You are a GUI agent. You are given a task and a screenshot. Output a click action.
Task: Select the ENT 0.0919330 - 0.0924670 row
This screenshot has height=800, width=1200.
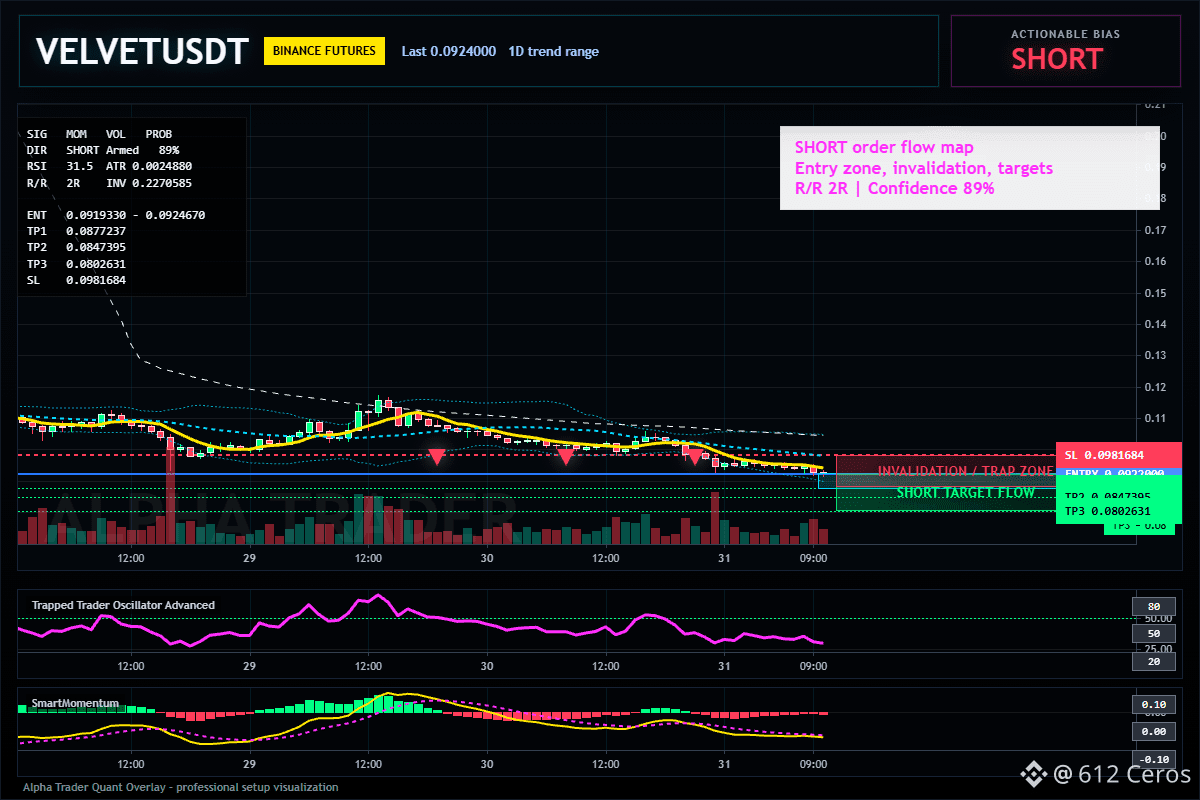116,215
